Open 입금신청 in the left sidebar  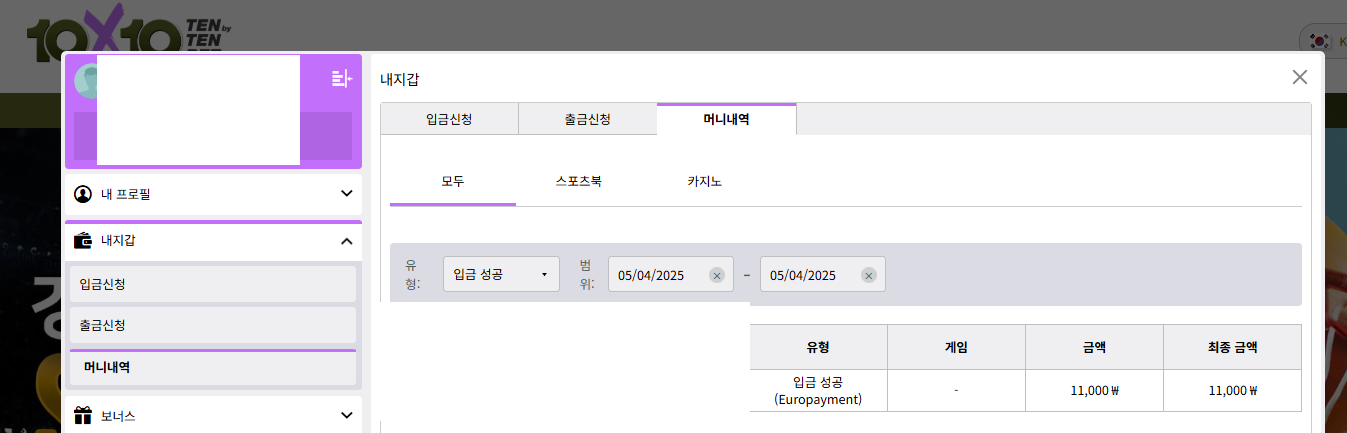click(212, 284)
